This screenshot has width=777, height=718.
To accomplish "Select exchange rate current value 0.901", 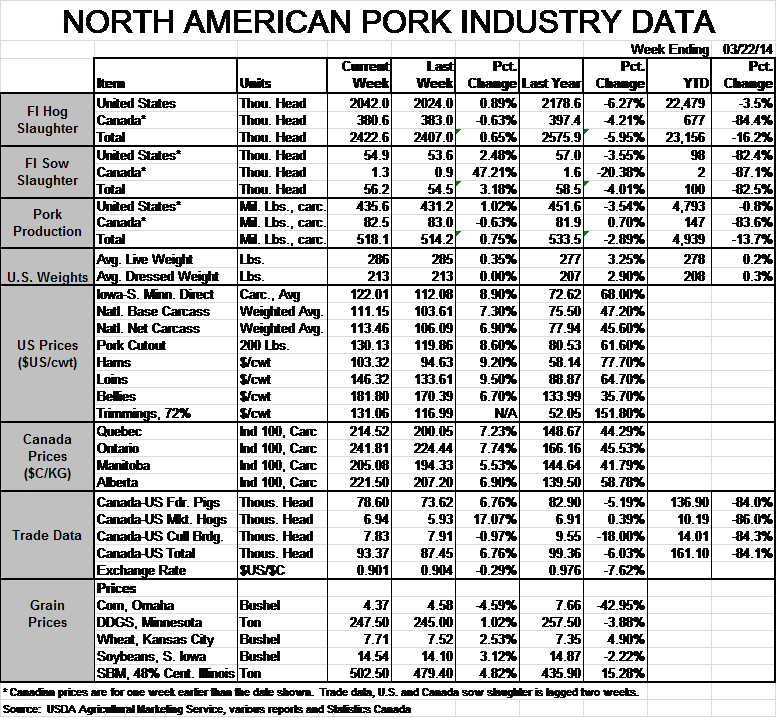I will point(373,570).
